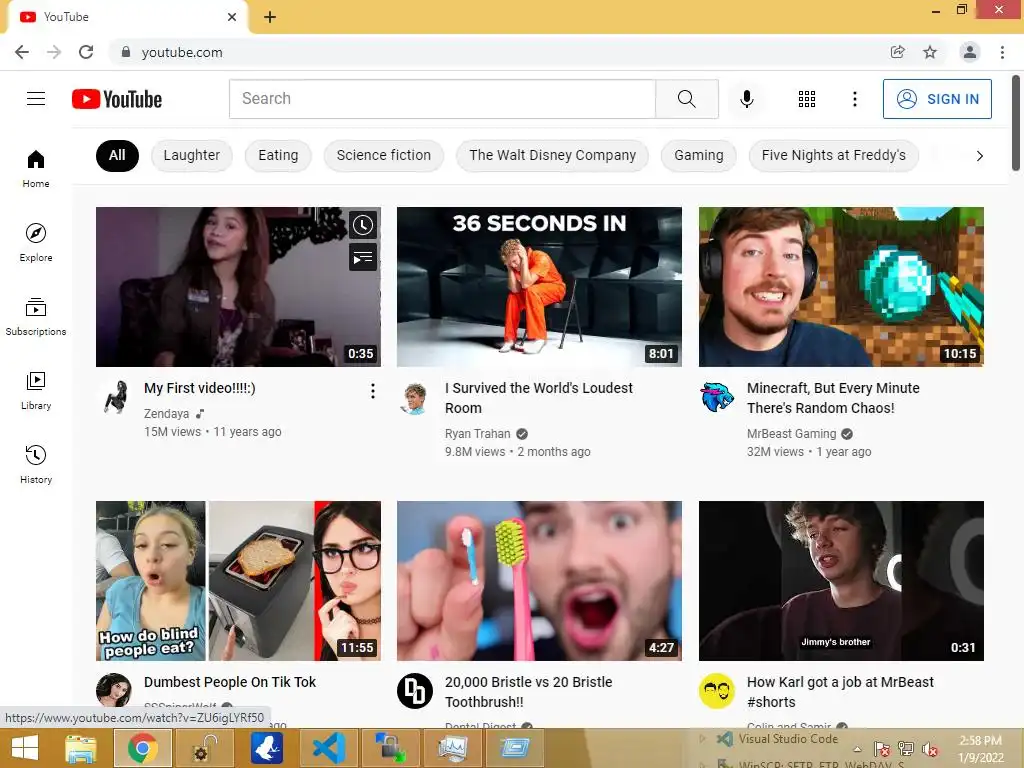
Task: Add Zendaya video to Watch later
Action: (x=362, y=225)
